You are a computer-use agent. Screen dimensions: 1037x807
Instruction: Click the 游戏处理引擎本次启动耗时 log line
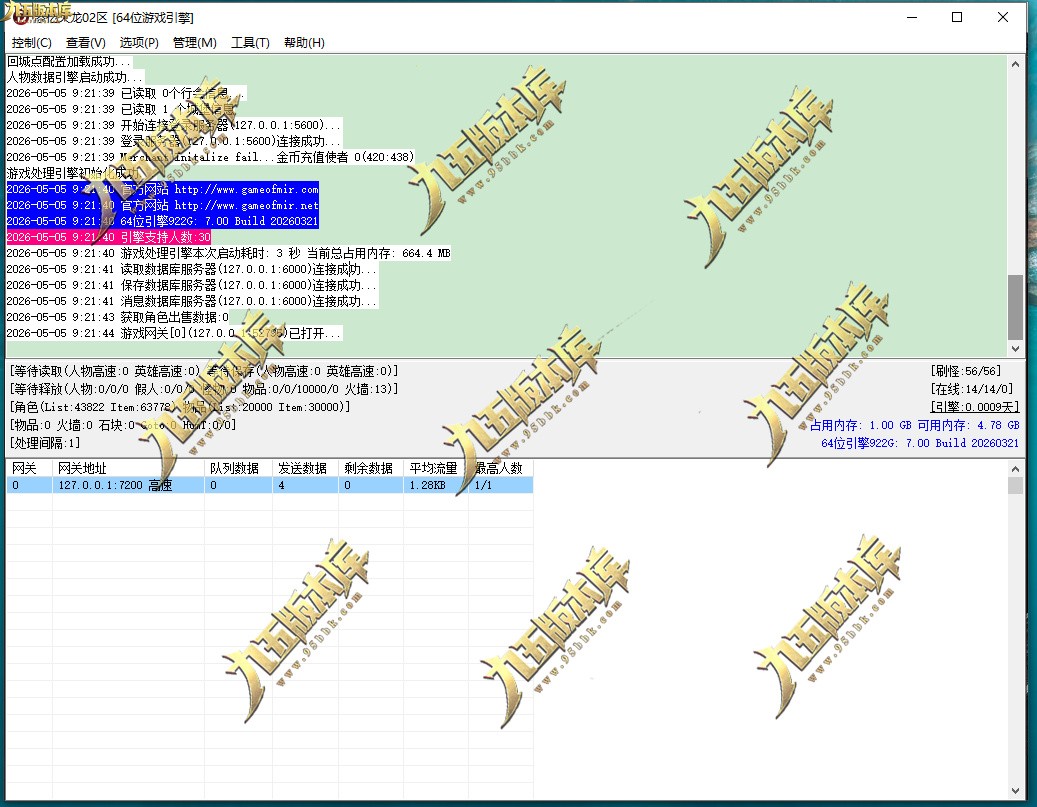pos(229,253)
